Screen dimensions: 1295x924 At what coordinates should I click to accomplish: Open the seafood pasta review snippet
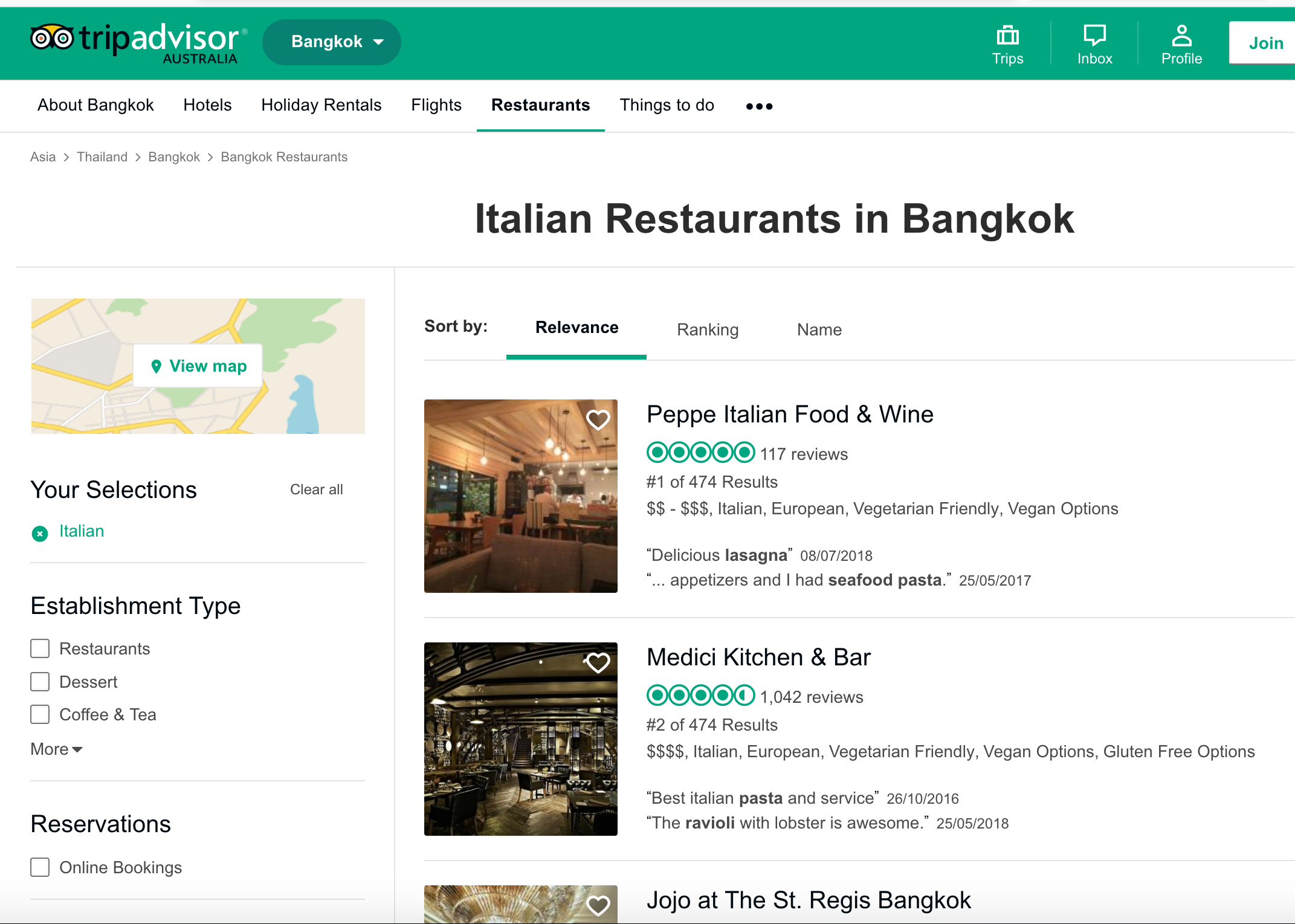(x=799, y=580)
